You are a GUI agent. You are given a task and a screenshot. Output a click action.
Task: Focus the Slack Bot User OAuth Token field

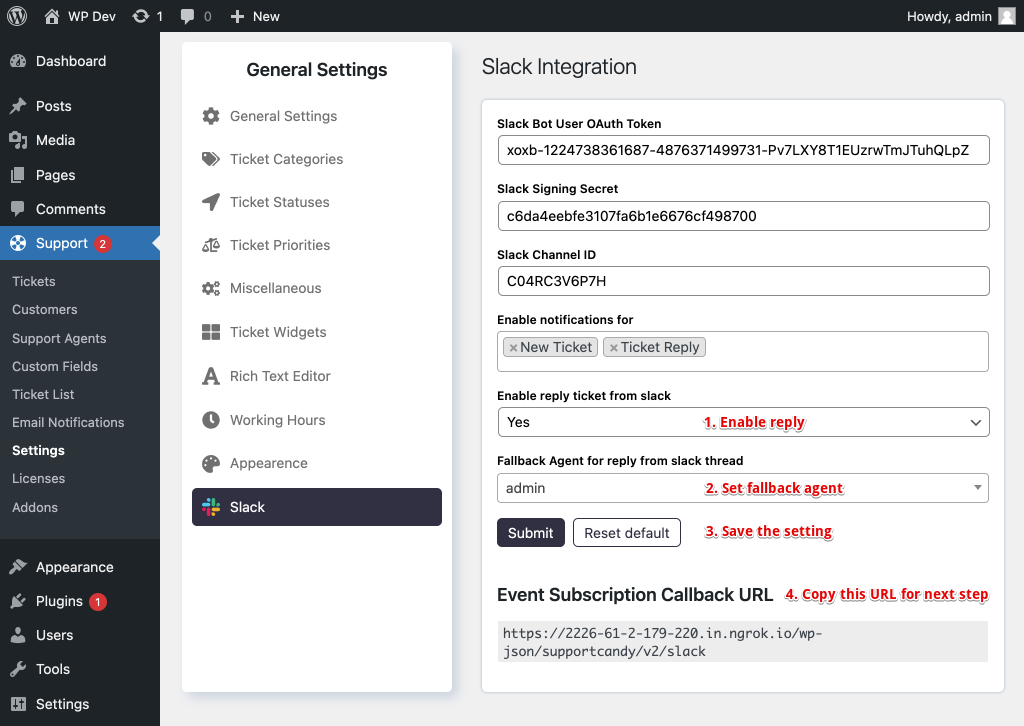(743, 150)
